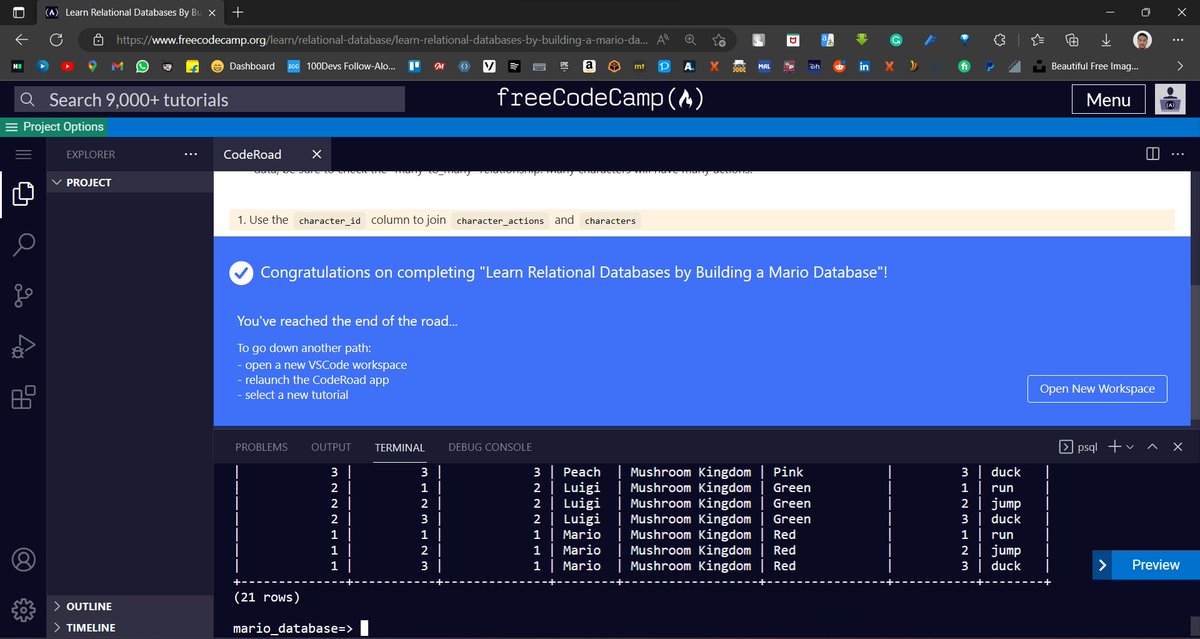This screenshot has width=1200, height=639.
Task: Click the split editor icon
Action: tap(1153, 154)
